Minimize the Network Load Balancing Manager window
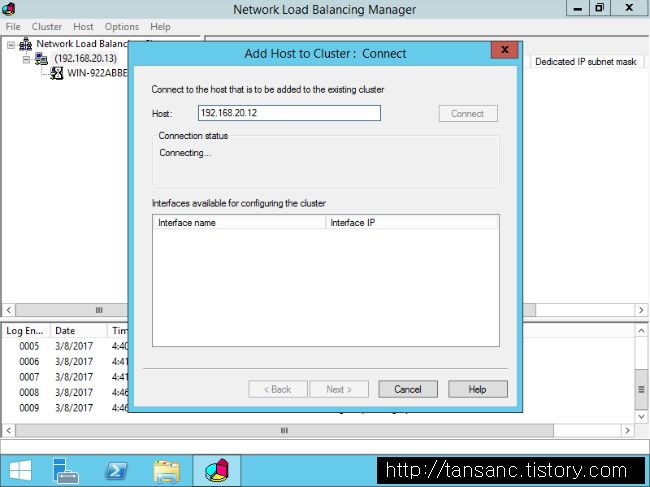This screenshot has height=487, width=650. 578,8
